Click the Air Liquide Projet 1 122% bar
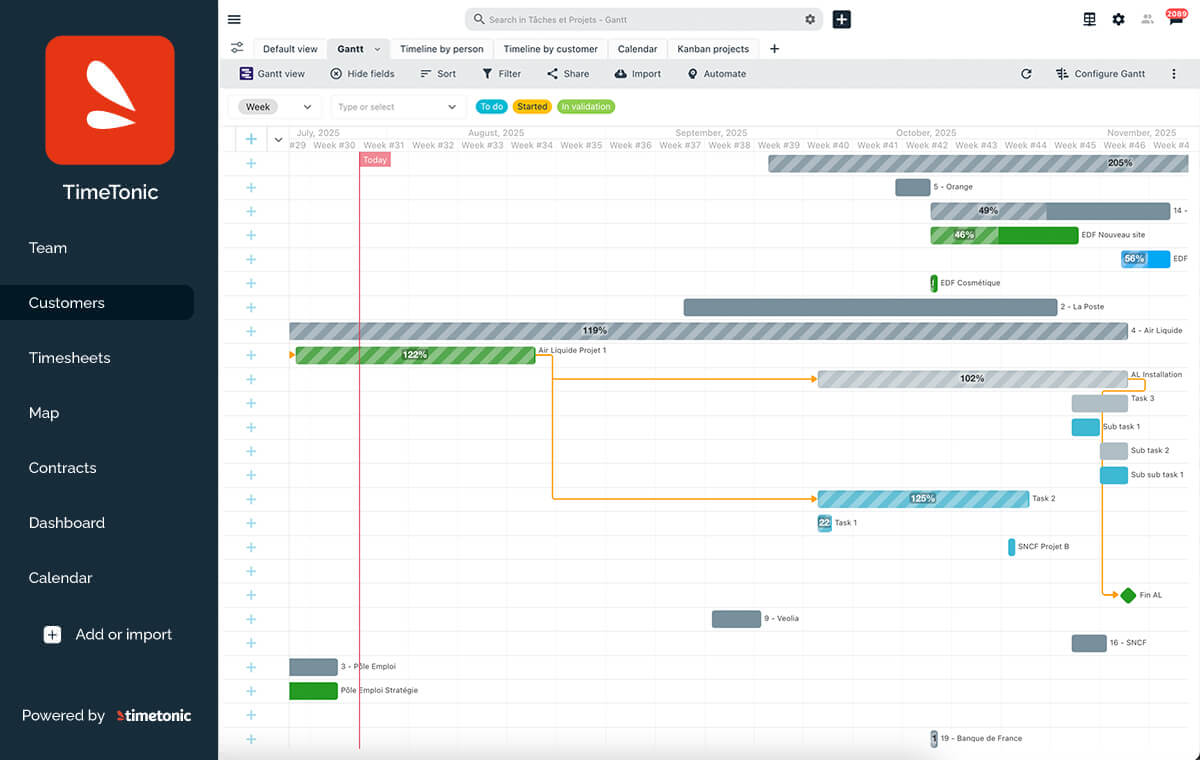Viewport: 1200px width, 760px height. click(x=415, y=355)
